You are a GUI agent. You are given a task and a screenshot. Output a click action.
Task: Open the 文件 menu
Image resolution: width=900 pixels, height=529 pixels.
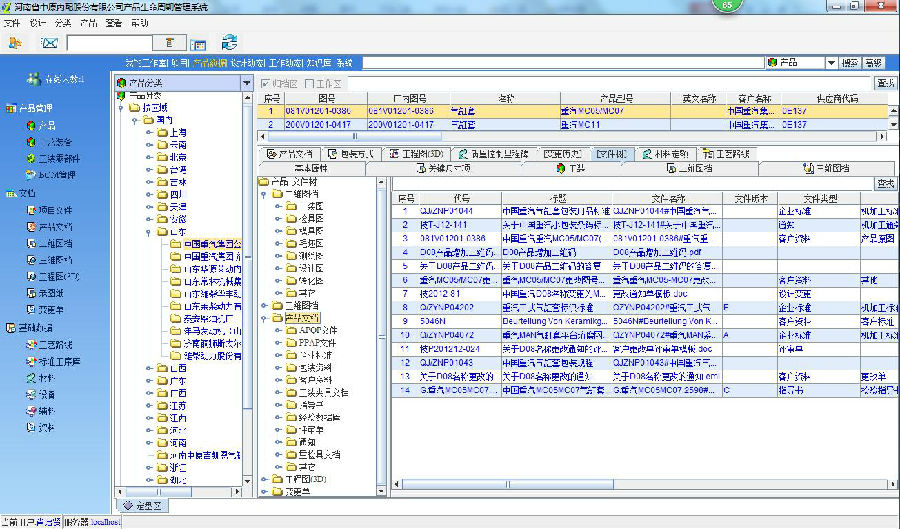pyautogui.click(x=11, y=22)
